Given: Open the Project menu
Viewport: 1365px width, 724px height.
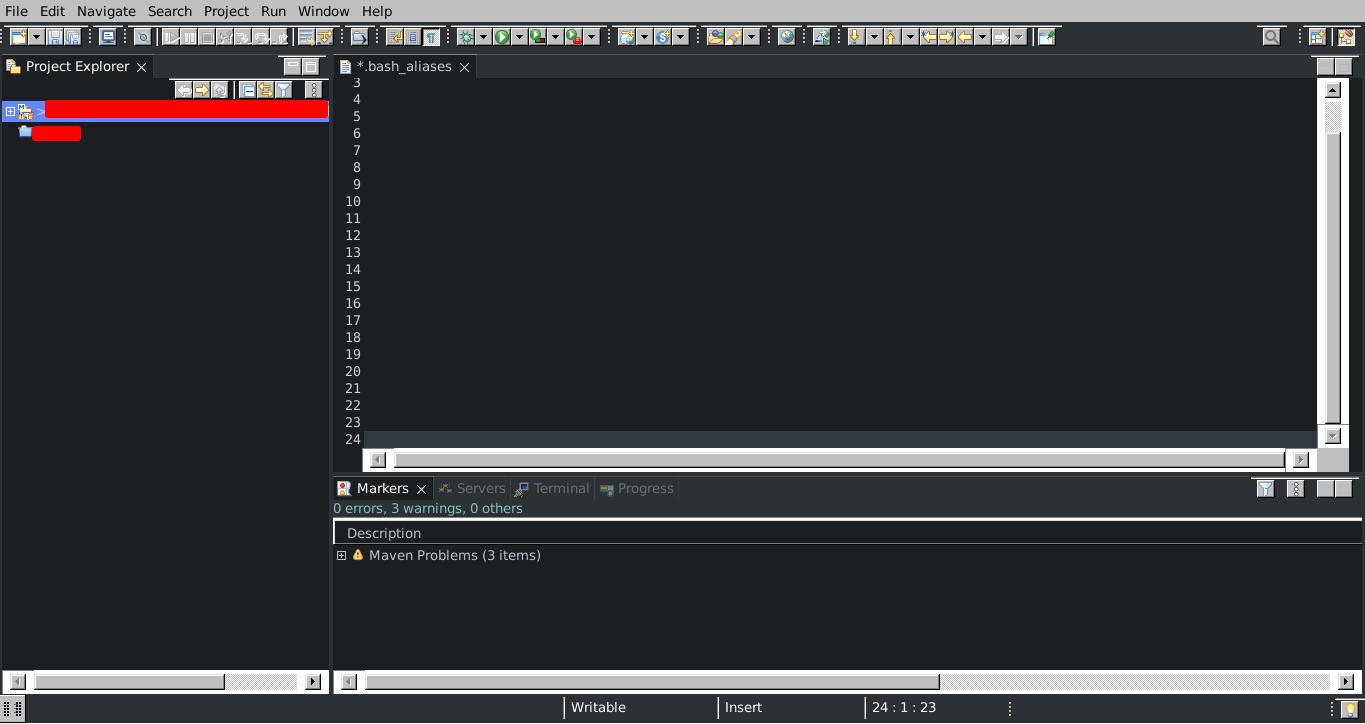Looking at the screenshot, I should click(x=226, y=11).
